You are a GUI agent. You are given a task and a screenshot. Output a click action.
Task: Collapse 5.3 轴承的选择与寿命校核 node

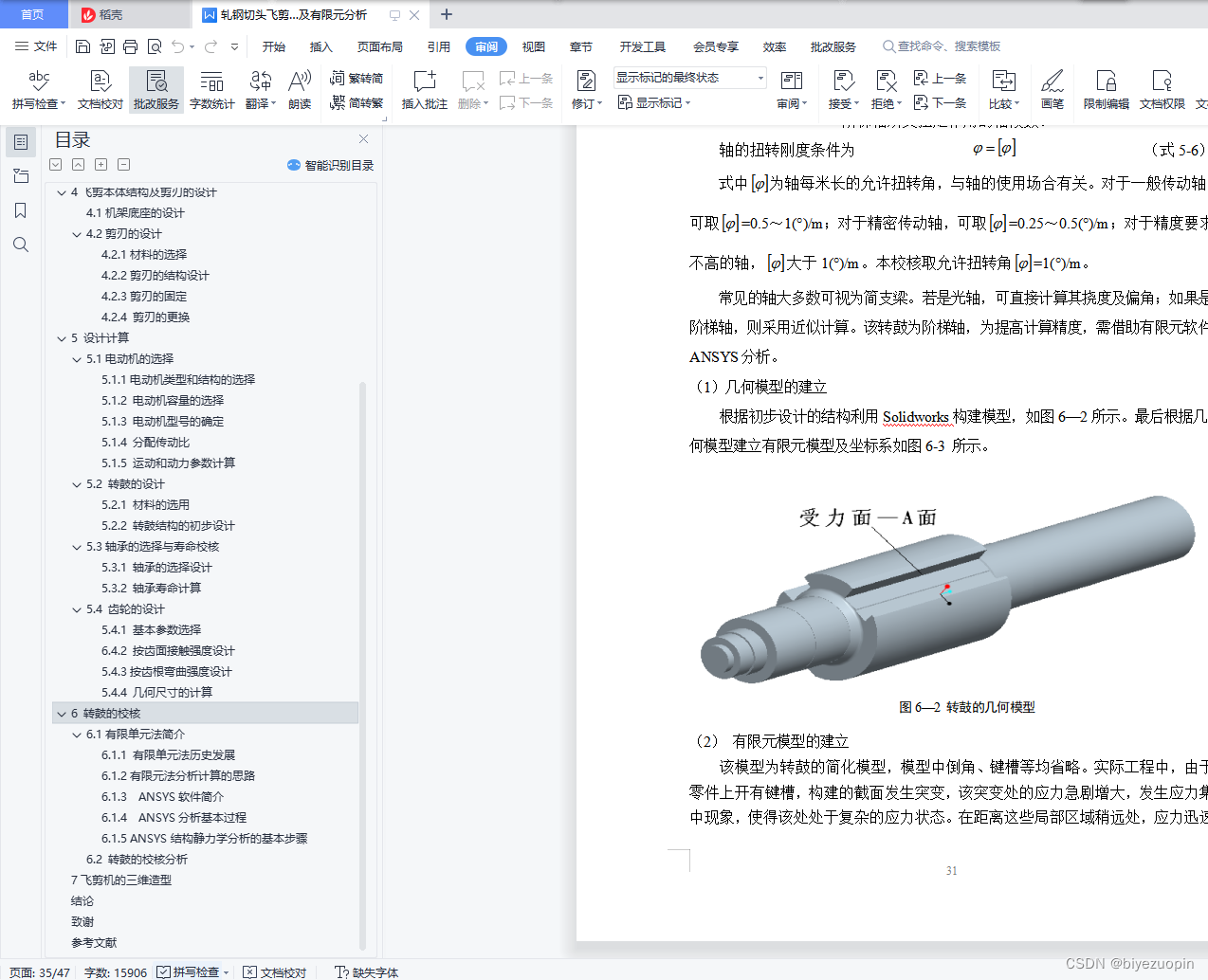[x=77, y=547]
